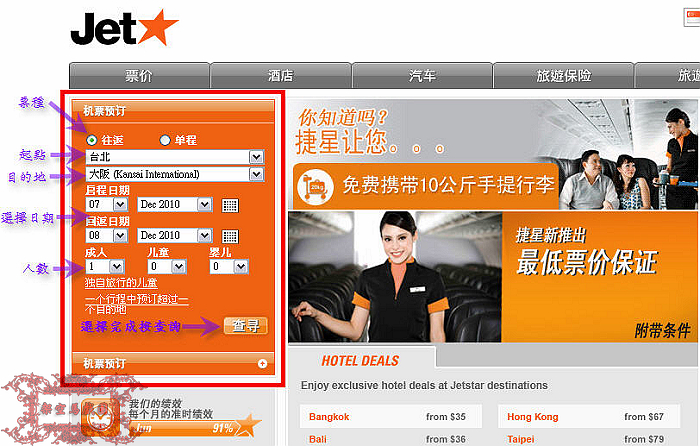Viewport: 700px width, 446px height.
Task: Open the Taipei hotel deal link
Action: tap(521, 439)
